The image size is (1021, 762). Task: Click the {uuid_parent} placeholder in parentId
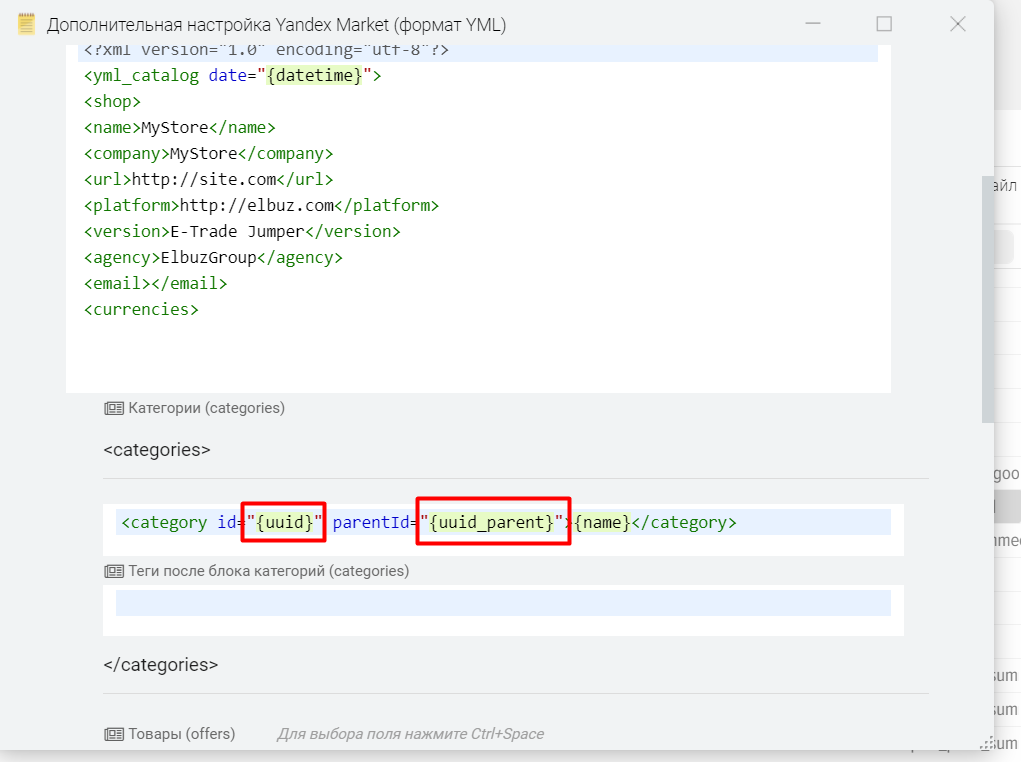pos(492,522)
